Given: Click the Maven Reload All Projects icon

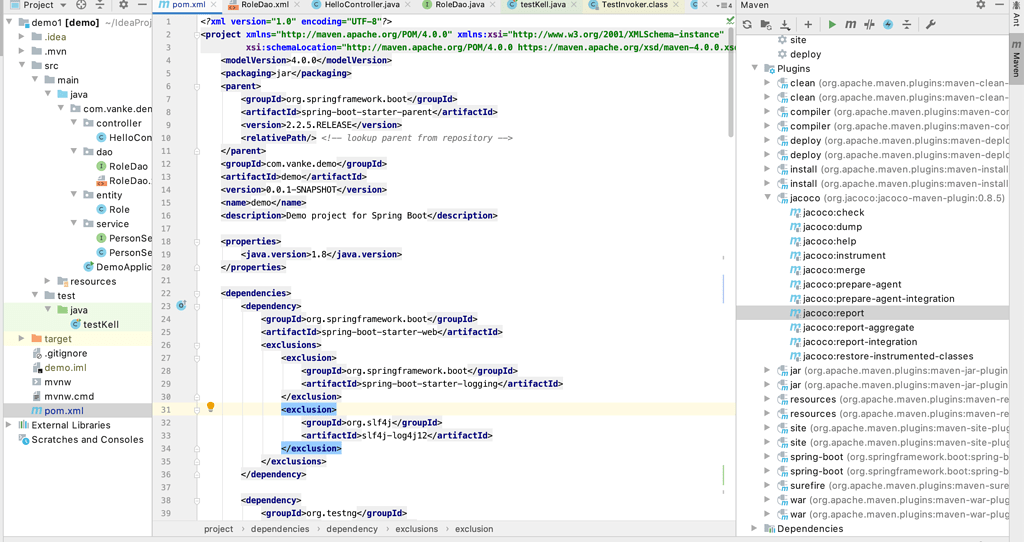Looking at the screenshot, I should pos(747,24).
